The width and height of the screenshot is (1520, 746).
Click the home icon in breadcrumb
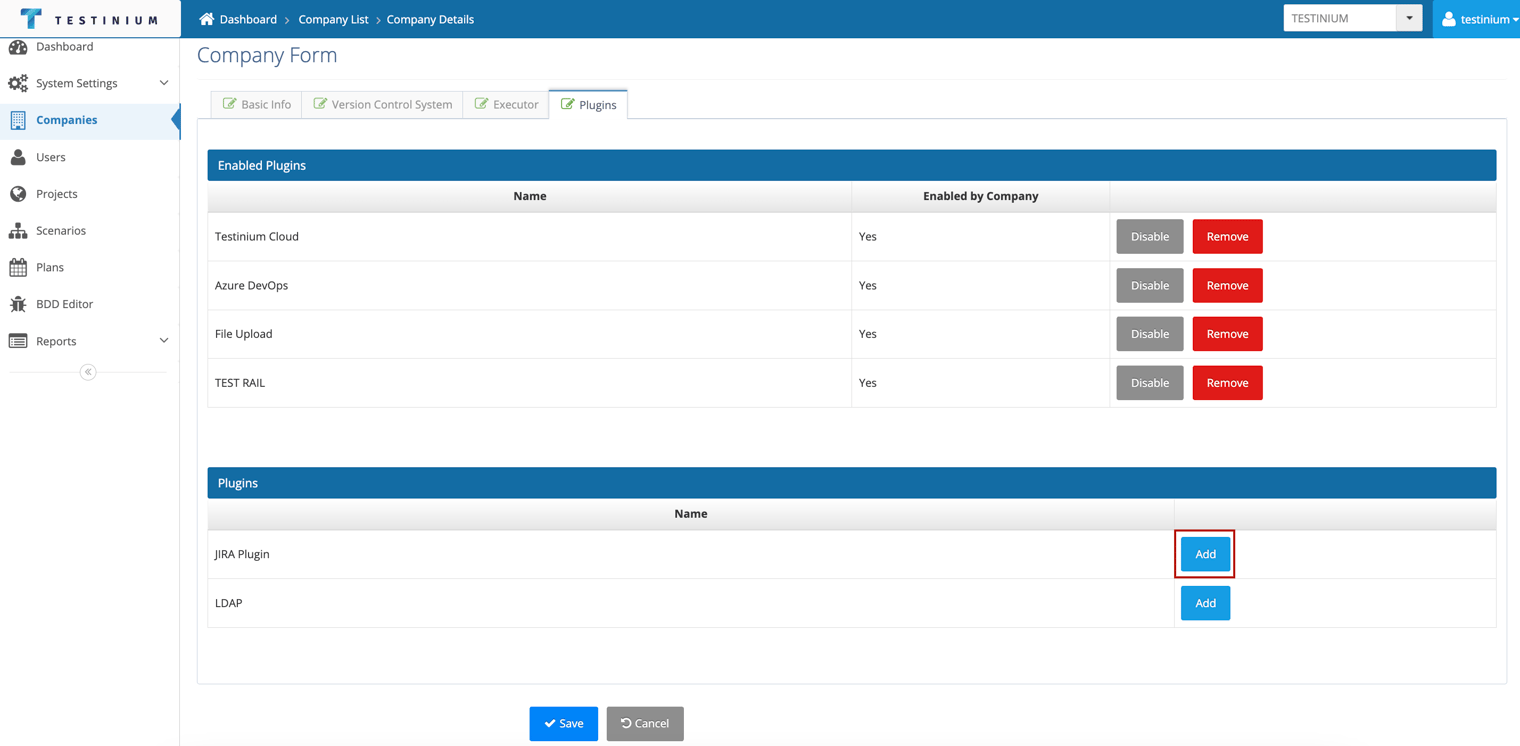[x=207, y=19]
